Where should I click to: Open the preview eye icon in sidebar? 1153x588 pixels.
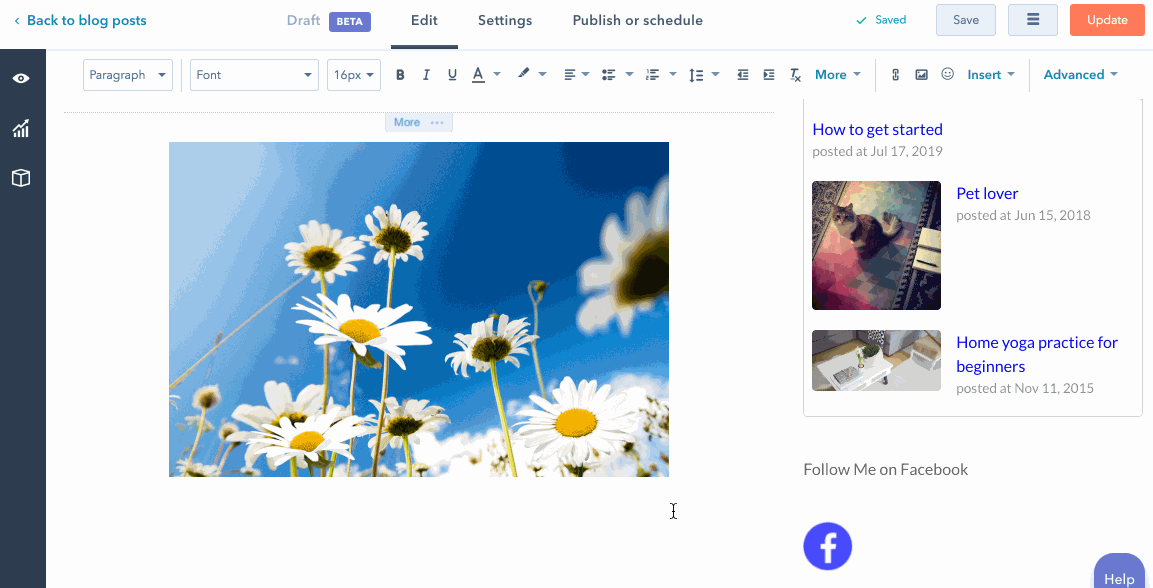tap(21, 79)
